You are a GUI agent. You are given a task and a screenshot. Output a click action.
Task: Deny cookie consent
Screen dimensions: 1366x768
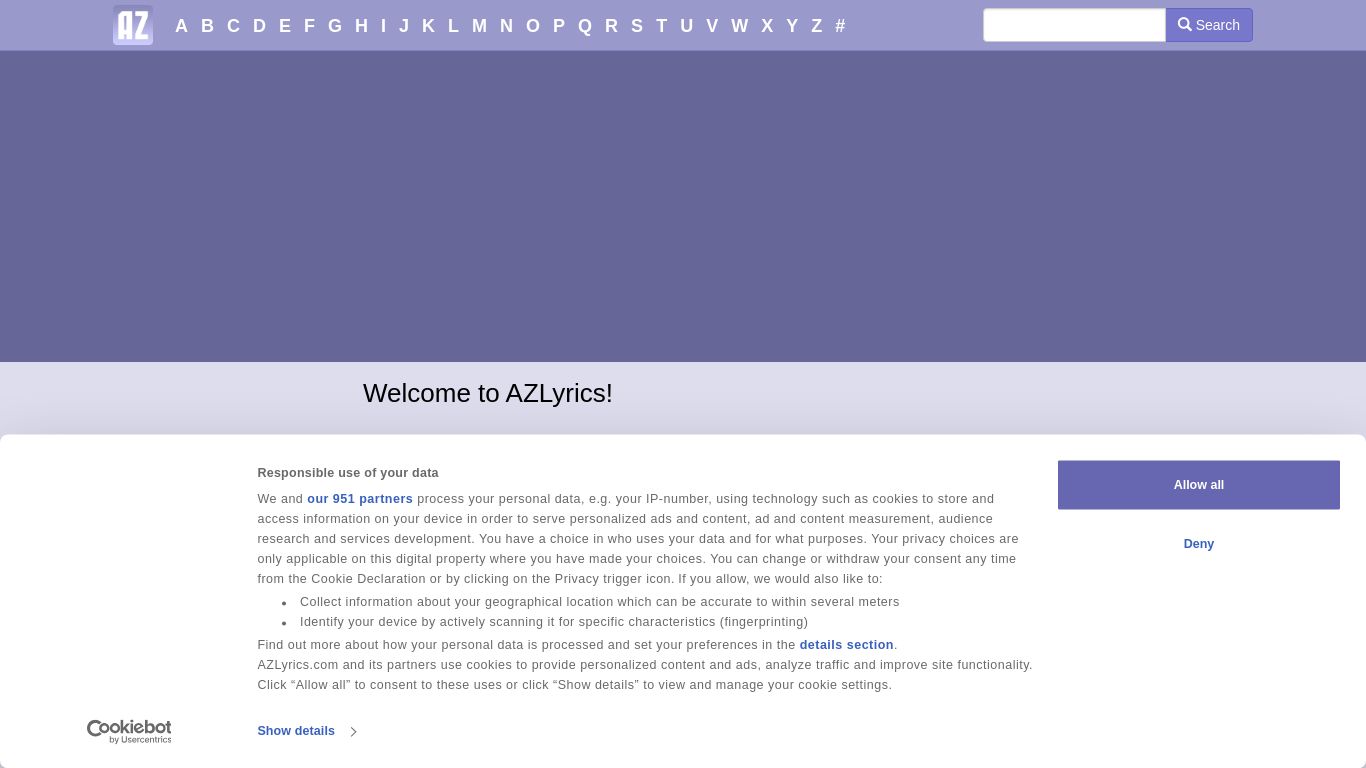(1199, 544)
